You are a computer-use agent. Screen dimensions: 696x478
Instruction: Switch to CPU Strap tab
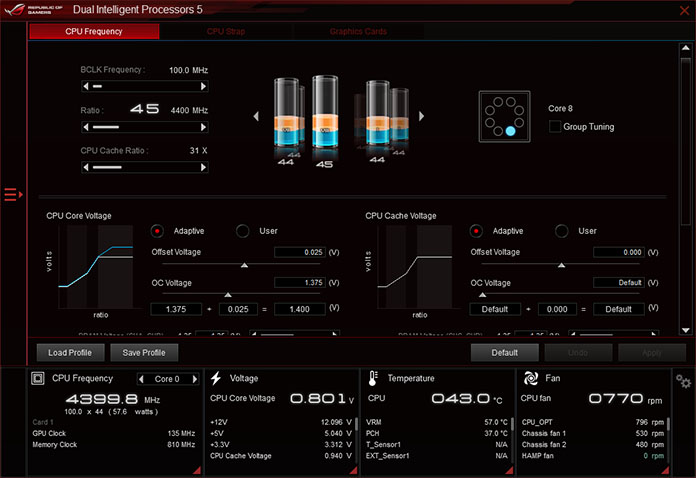pos(226,32)
